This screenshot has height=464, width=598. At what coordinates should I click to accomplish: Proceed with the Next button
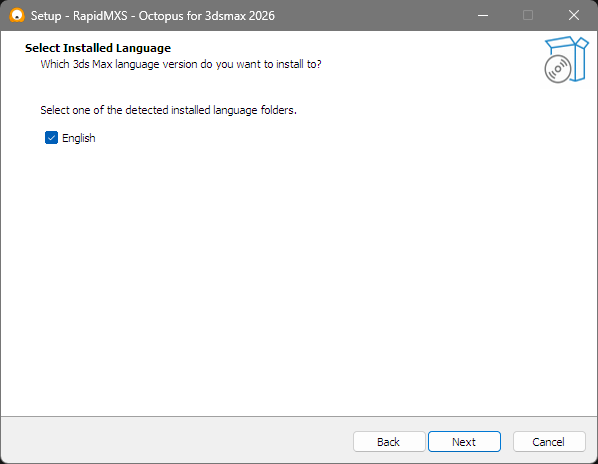[464, 442]
